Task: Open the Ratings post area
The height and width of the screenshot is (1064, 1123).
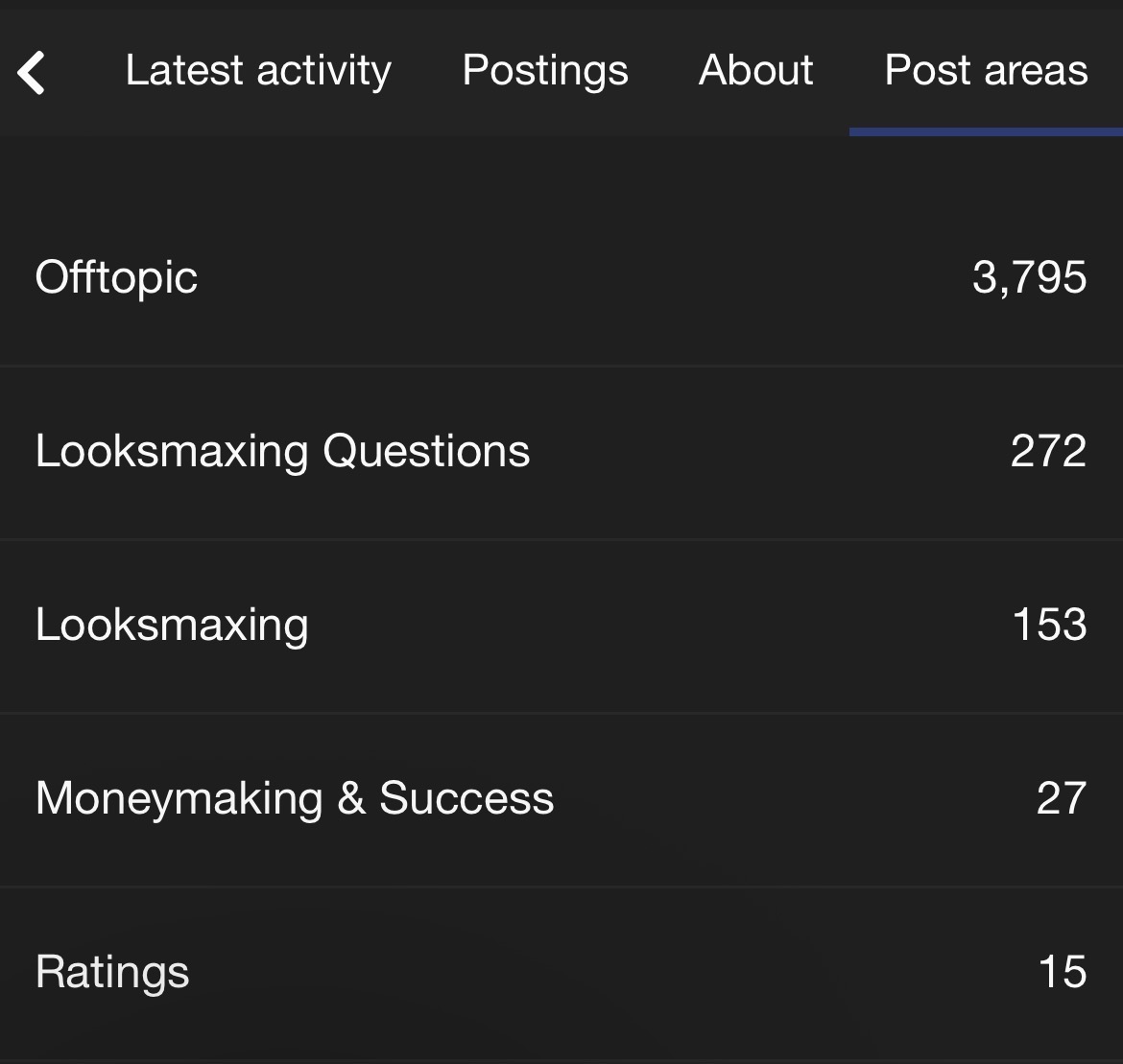Action: click(112, 972)
